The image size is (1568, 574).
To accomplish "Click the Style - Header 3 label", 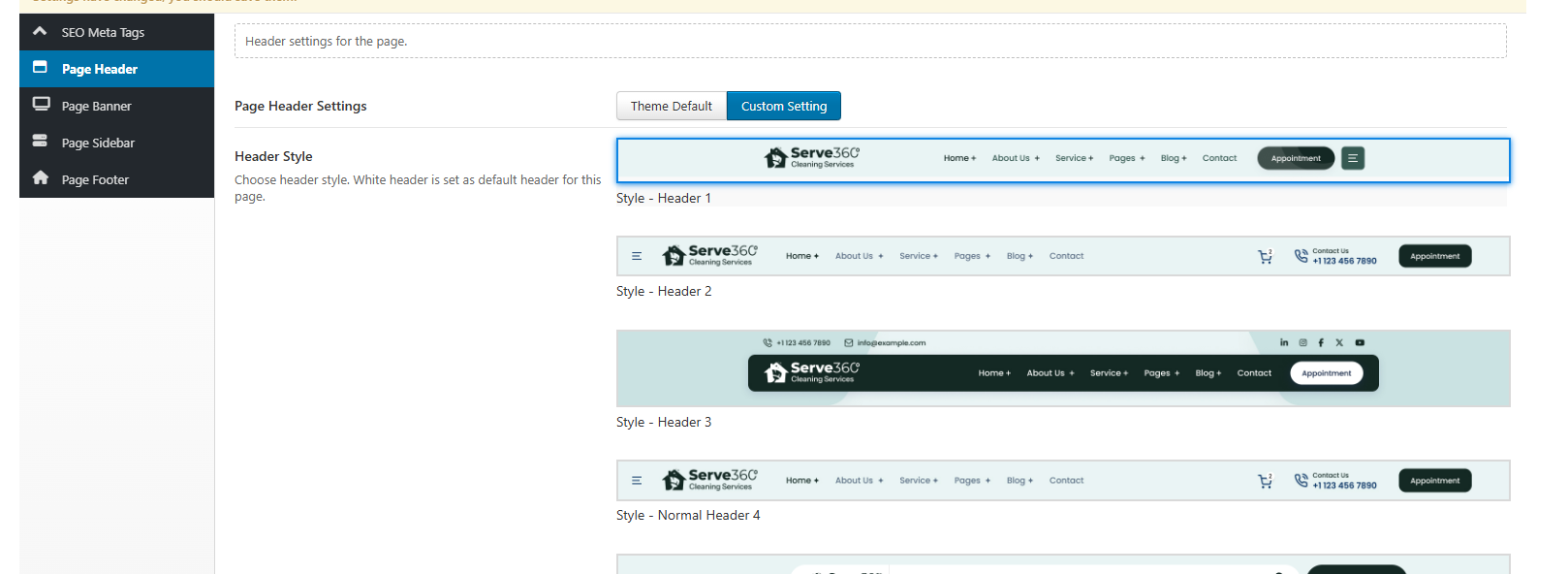I will [x=664, y=422].
